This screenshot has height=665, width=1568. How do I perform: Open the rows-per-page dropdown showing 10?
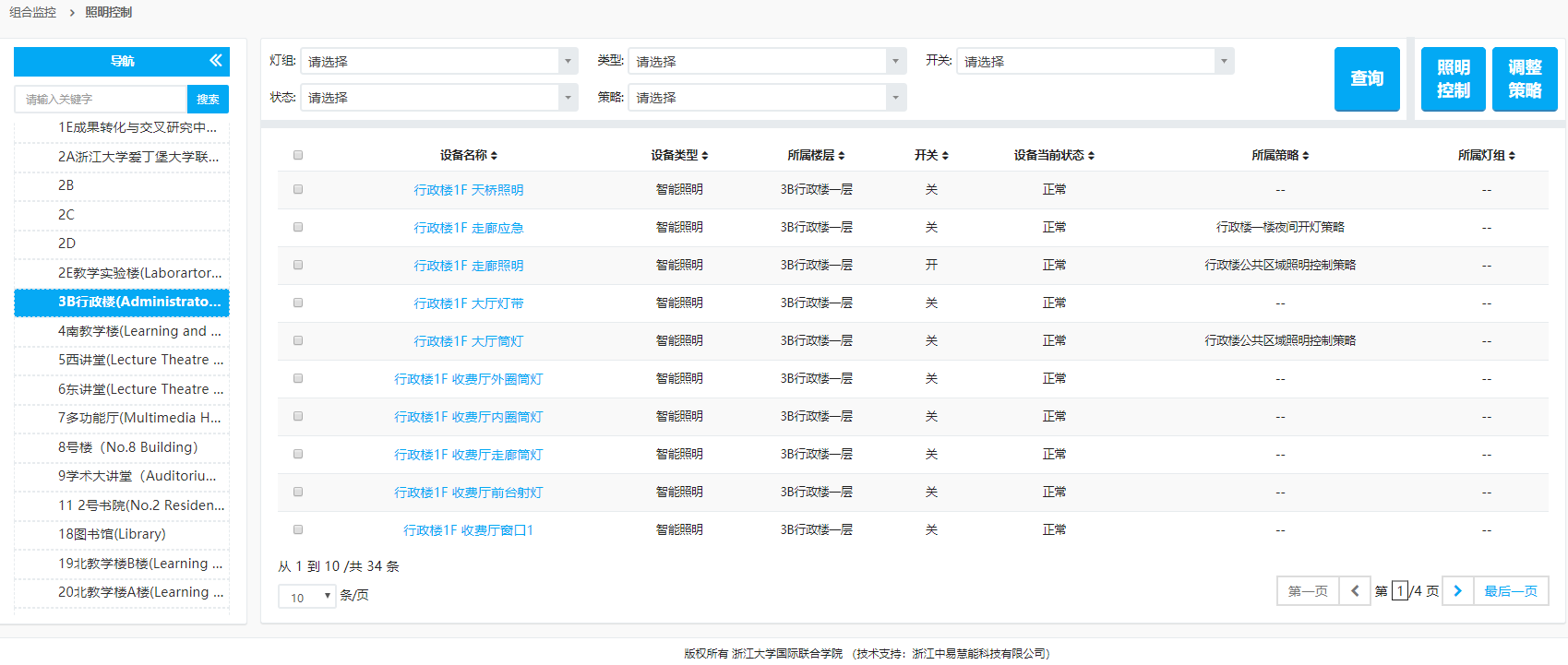(x=307, y=597)
